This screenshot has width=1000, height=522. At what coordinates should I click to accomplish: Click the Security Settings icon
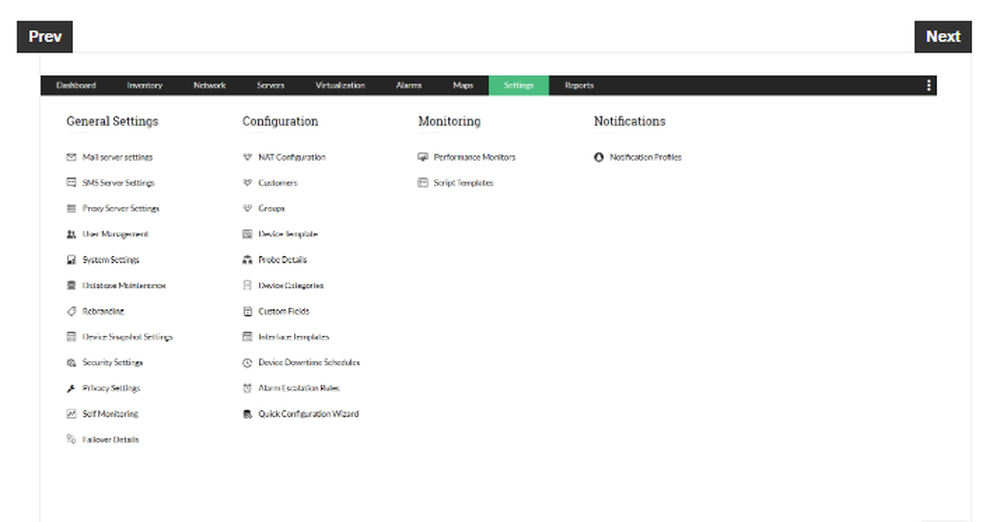[71, 362]
